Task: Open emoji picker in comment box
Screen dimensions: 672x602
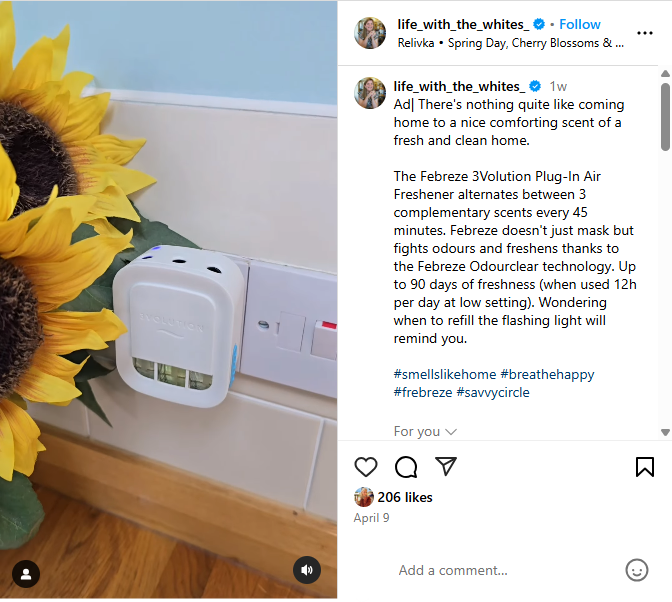Action: click(637, 570)
